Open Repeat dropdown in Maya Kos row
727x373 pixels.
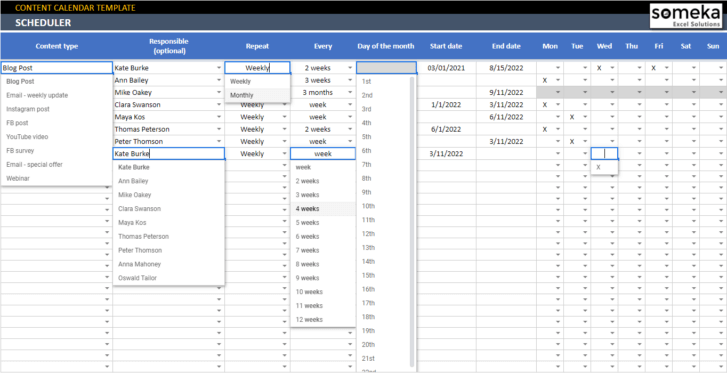click(284, 117)
